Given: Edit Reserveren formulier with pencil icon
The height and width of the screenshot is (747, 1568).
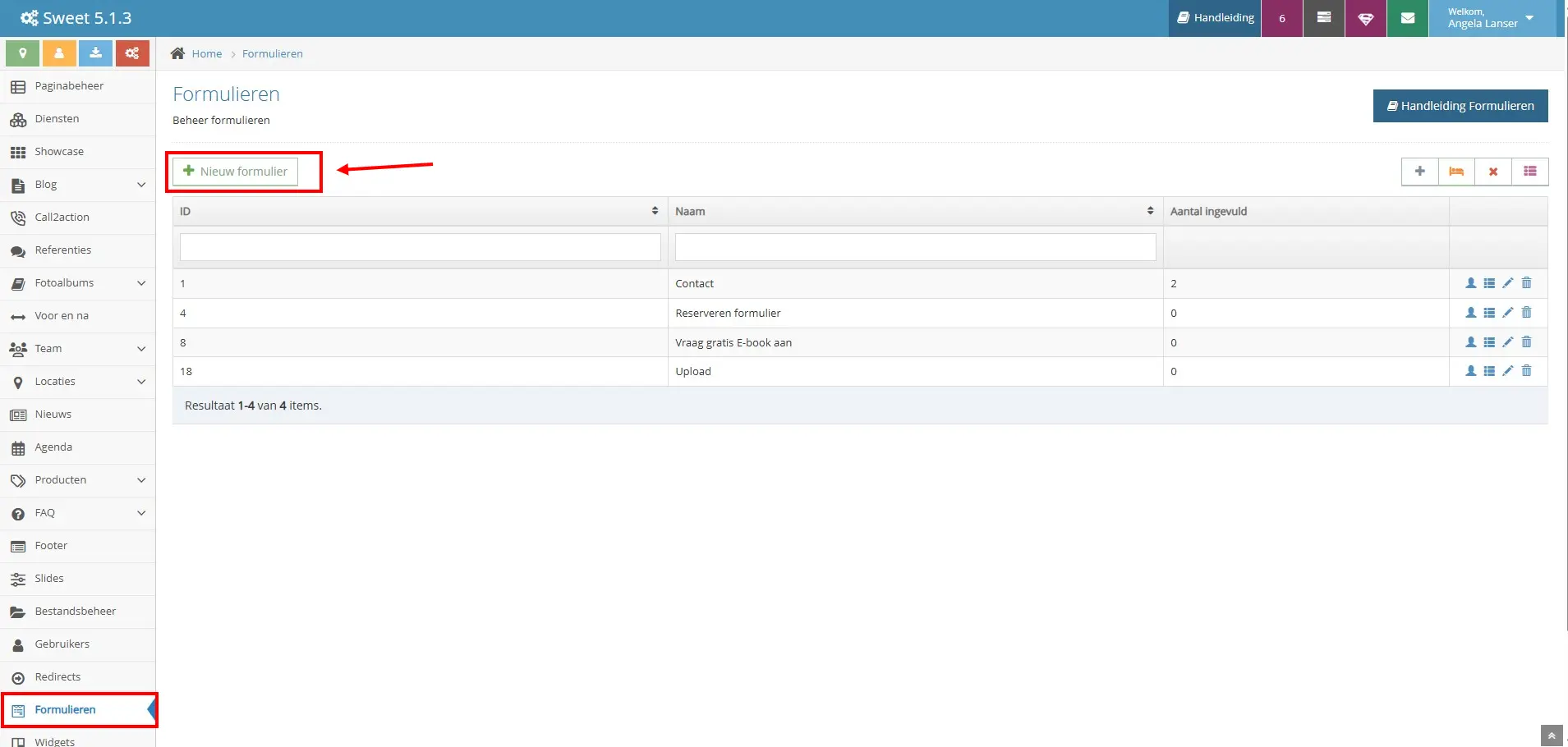Looking at the screenshot, I should click(x=1508, y=313).
